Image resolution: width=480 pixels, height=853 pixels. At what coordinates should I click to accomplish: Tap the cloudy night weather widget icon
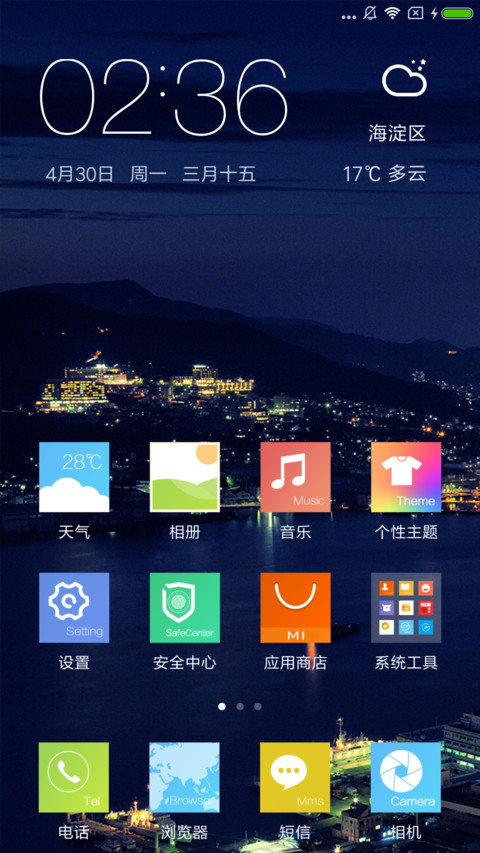click(x=404, y=79)
